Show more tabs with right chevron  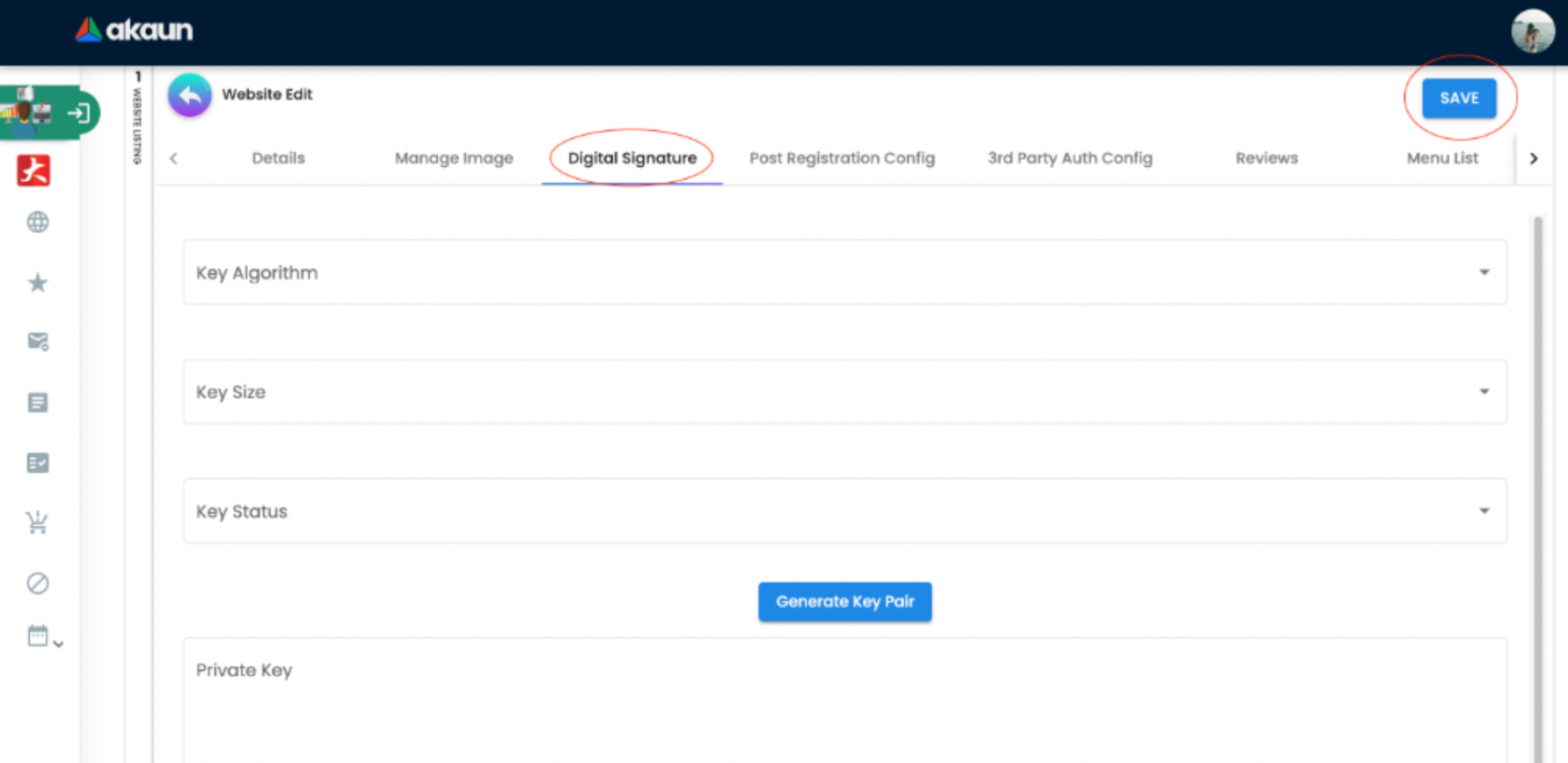point(1534,158)
